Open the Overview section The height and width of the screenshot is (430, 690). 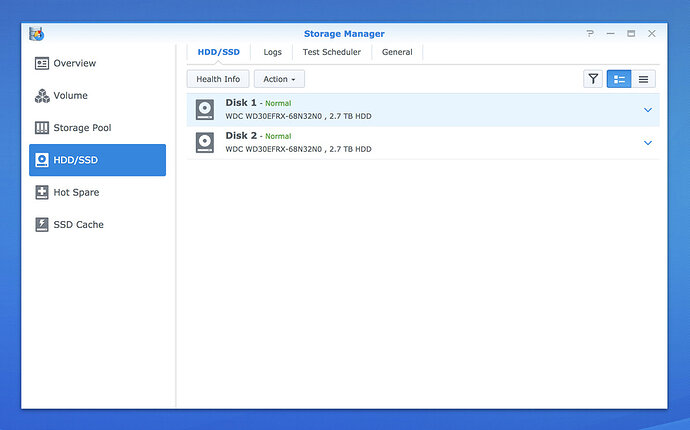point(97,63)
